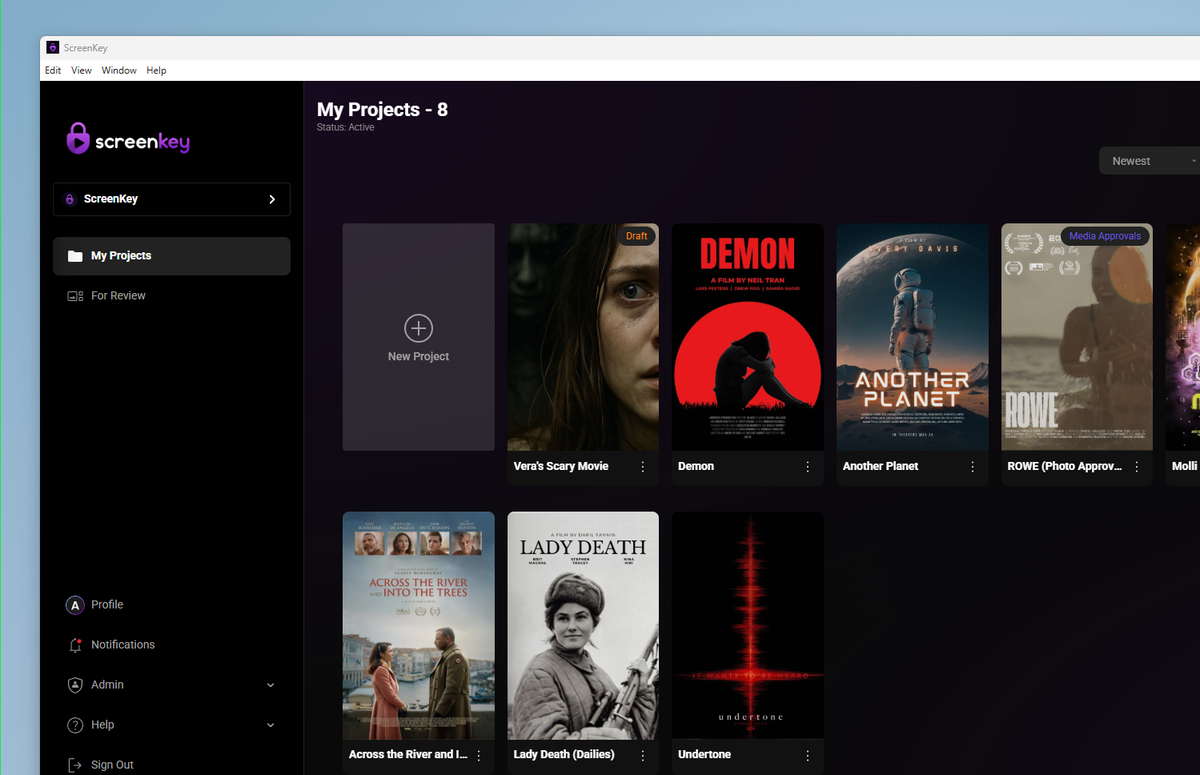Image resolution: width=1200 pixels, height=775 pixels.
Task: Open the Help menu in menu bar
Action: point(156,71)
